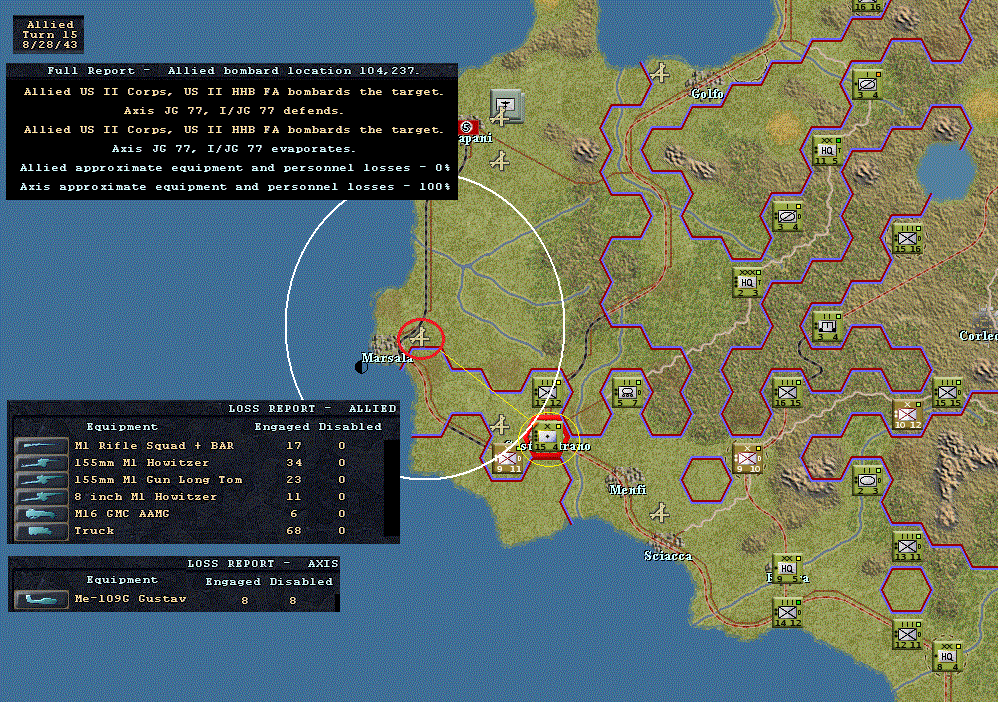998x702 pixels.
Task: Click 'M1 Rifle Squad + BAR' row text
Action: point(154,446)
